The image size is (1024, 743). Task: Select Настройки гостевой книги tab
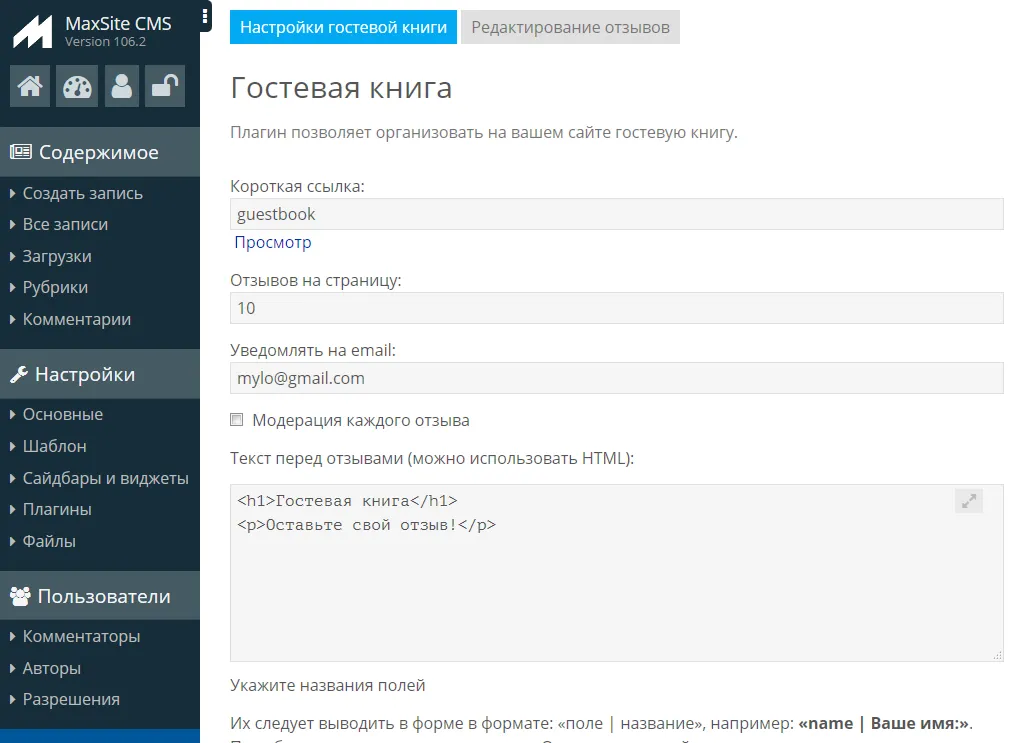pos(343,27)
